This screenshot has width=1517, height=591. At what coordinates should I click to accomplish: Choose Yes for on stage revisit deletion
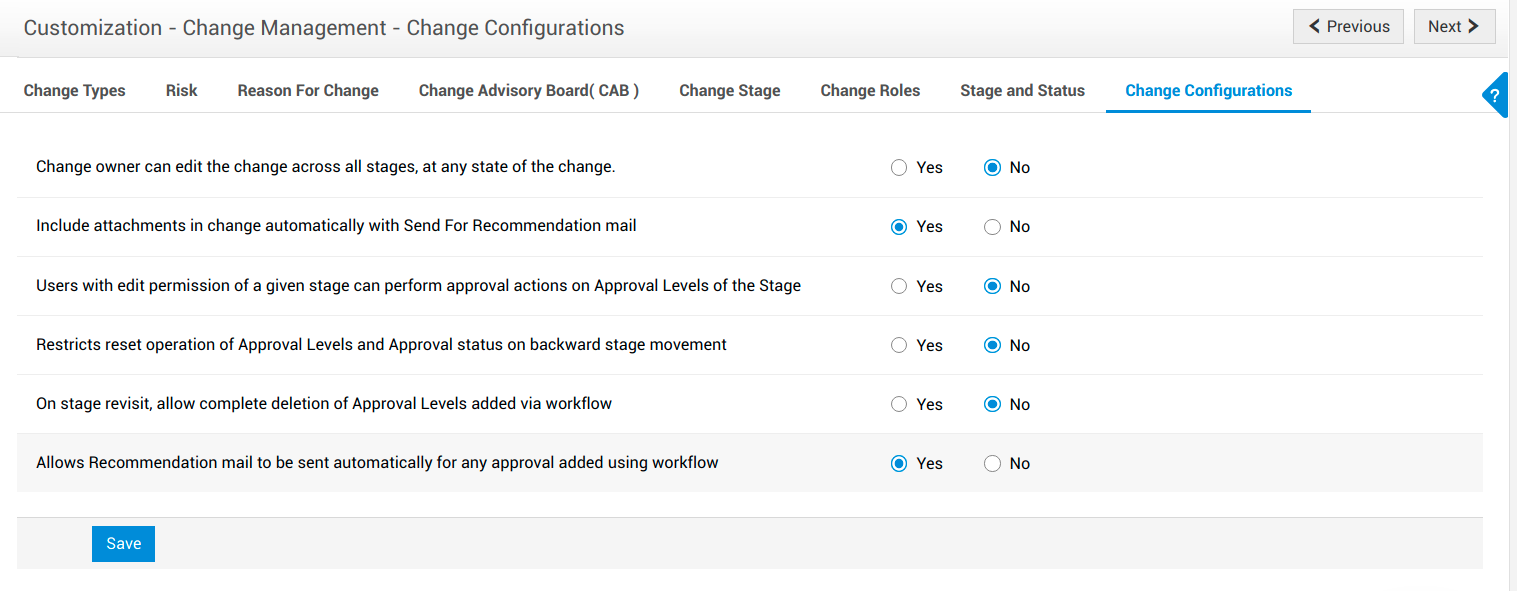tap(899, 404)
